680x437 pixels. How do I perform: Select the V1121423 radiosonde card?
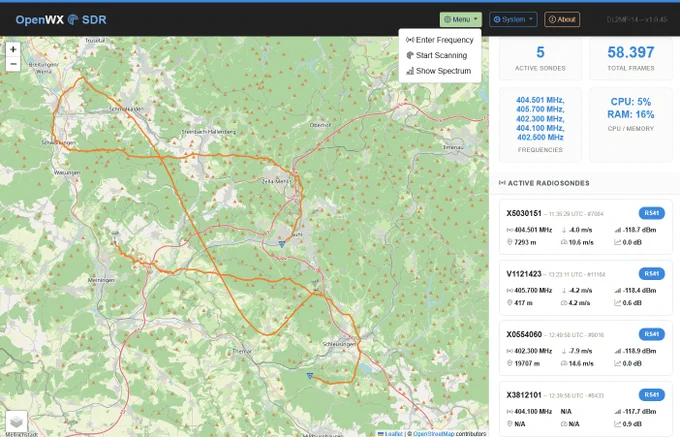tap(585, 288)
